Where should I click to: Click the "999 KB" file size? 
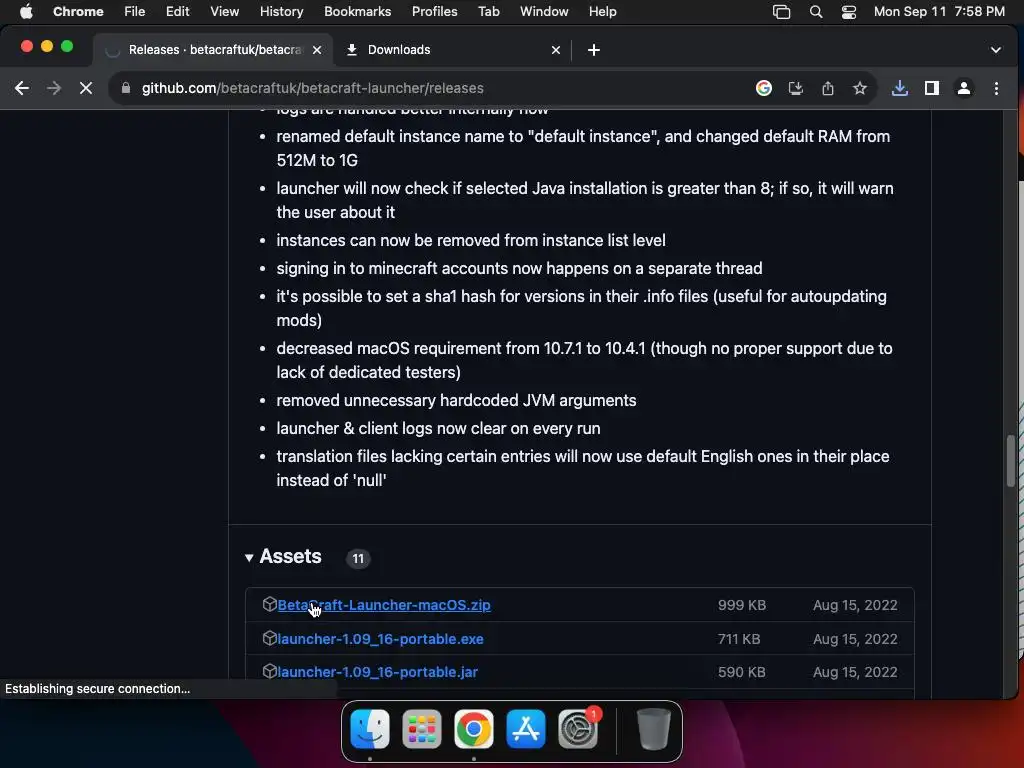click(x=742, y=605)
